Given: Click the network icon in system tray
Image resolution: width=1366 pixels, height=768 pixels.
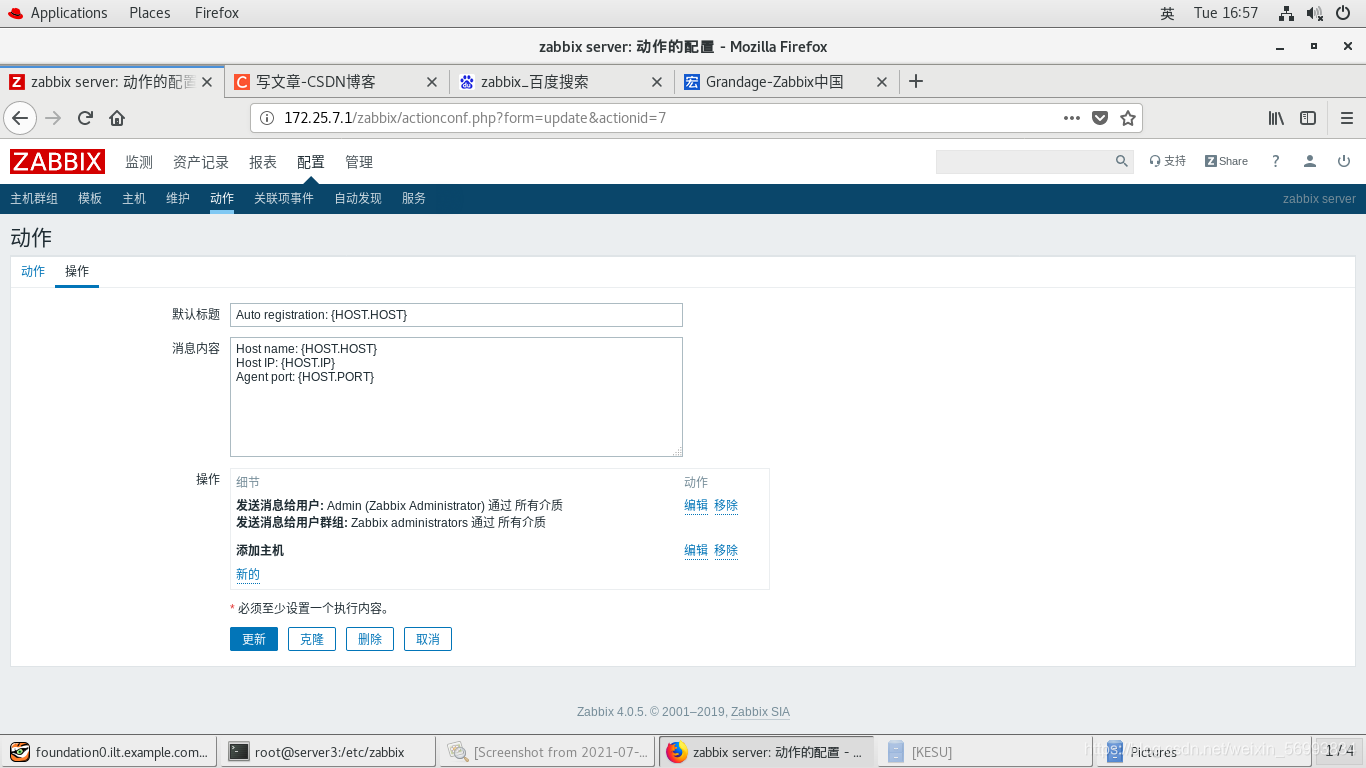Looking at the screenshot, I should (1287, 13).
